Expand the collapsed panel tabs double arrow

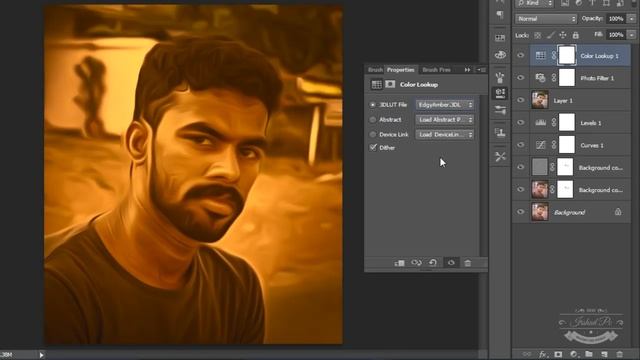(x=467, y=70)
